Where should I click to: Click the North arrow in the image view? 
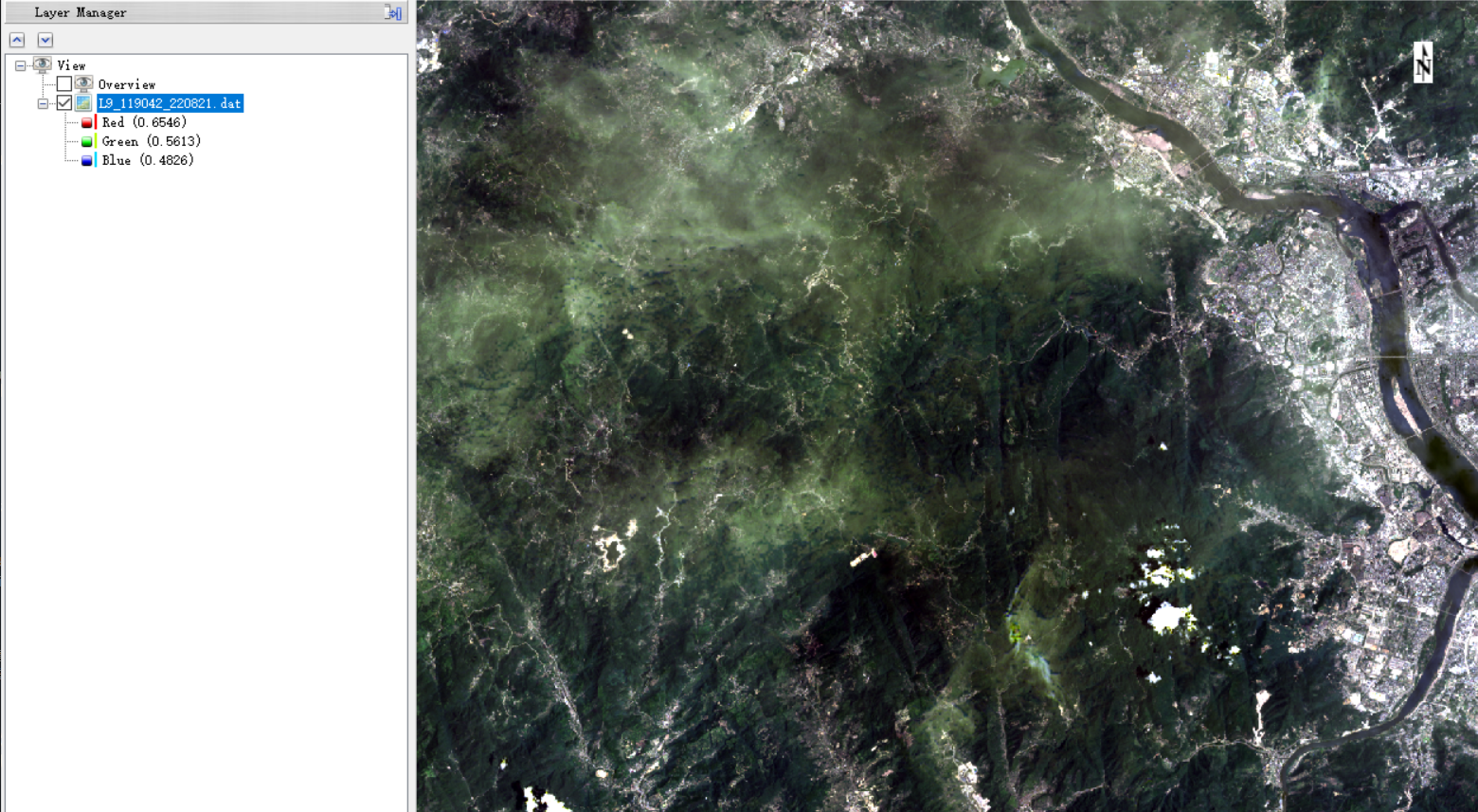tap(1423, 63)
